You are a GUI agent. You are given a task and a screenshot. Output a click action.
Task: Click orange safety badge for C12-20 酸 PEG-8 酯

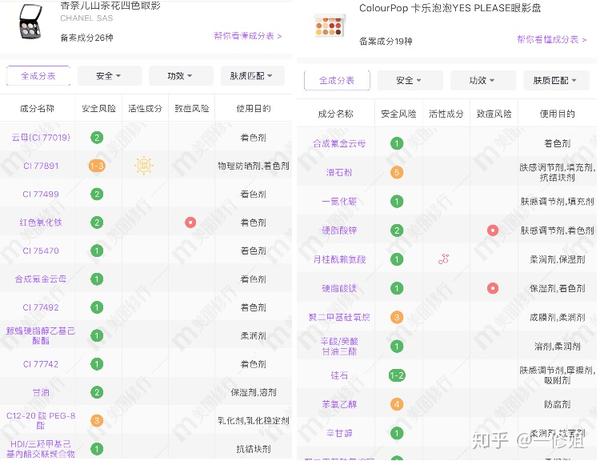point(97,421)
